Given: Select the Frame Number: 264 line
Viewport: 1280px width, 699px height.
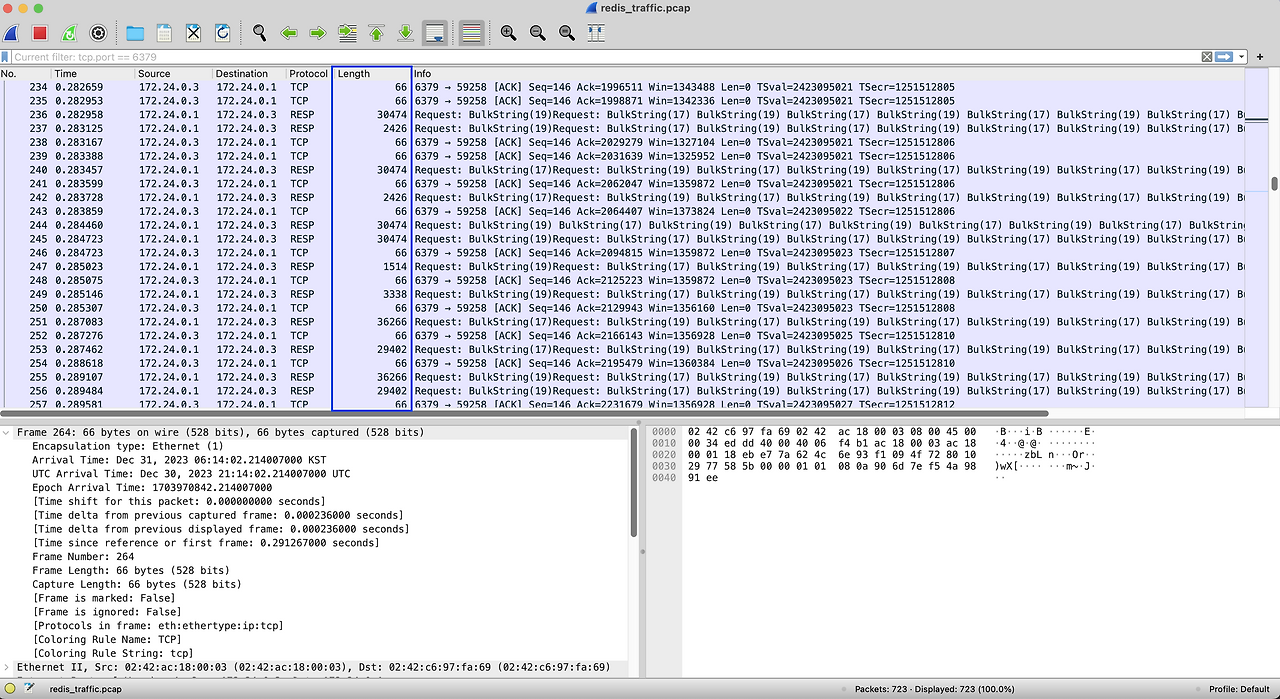Looking at the screenshot, I should coord(83,557).
